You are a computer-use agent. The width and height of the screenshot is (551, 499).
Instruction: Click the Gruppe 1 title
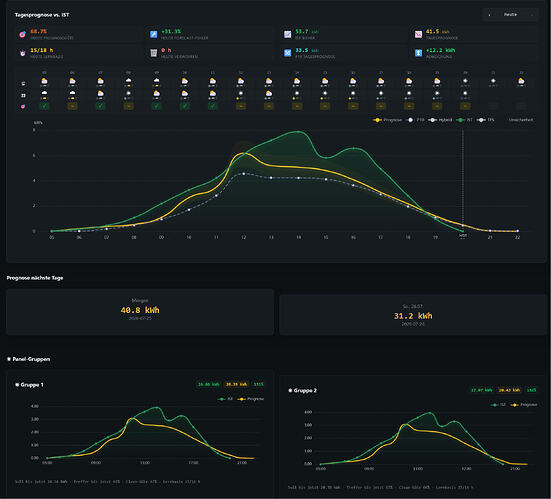tap(30, 385)
